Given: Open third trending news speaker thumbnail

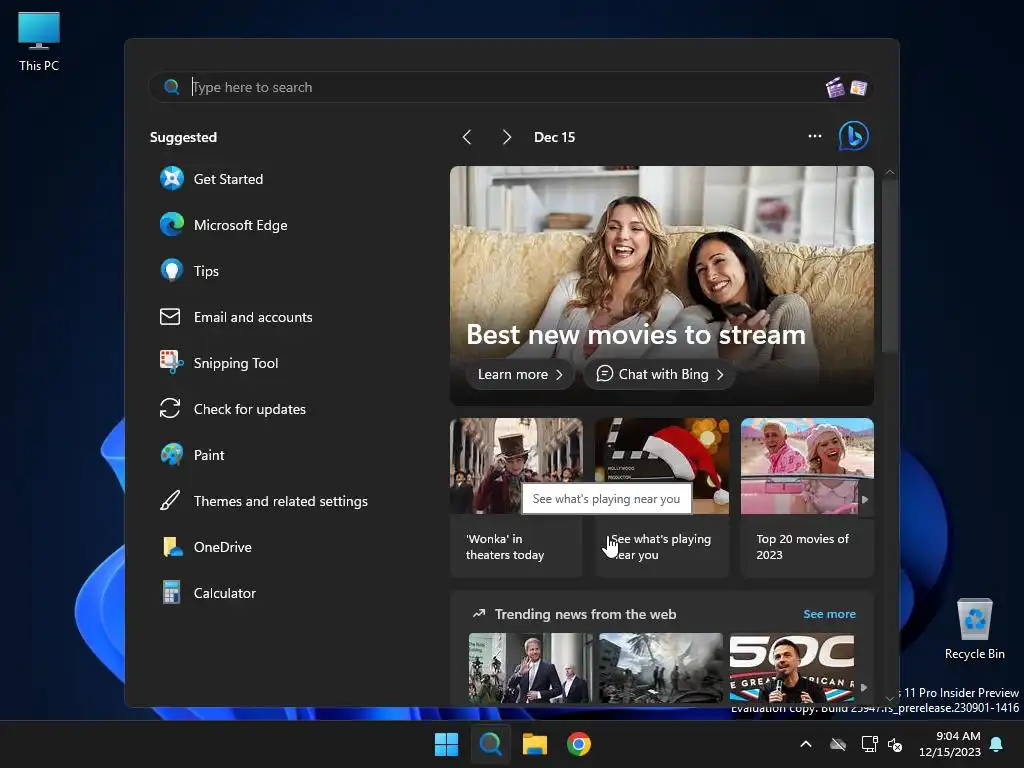Looking at the screenshot, I should (792, 667).
